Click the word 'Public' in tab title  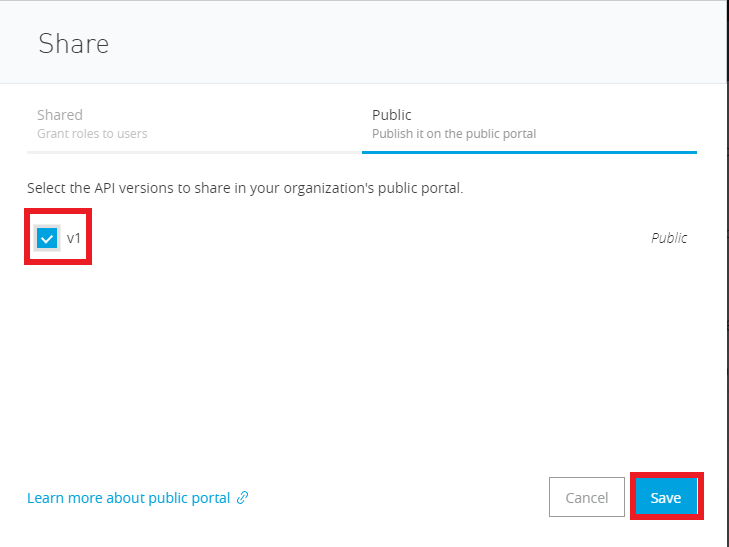(392, 115)
